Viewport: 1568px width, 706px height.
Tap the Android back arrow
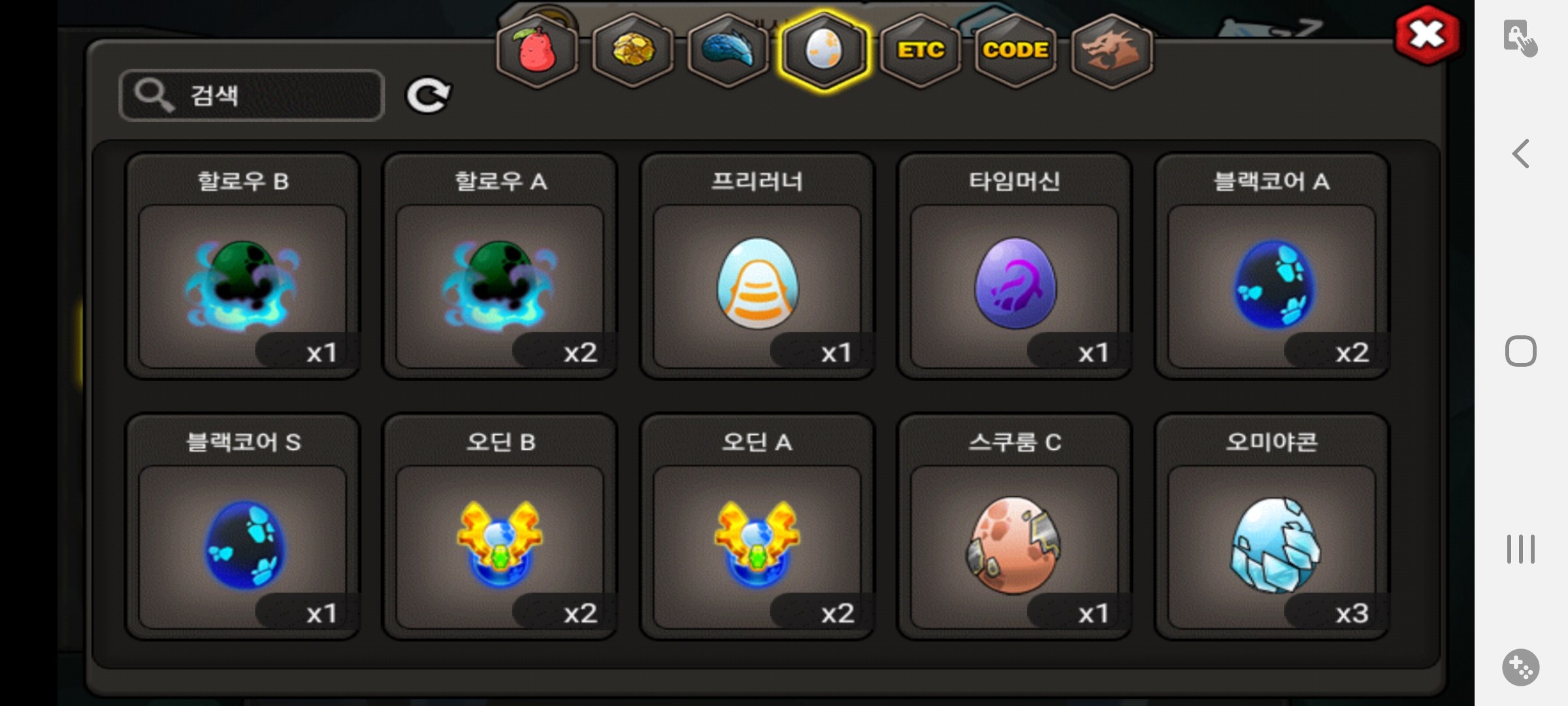coord(1520,154)
